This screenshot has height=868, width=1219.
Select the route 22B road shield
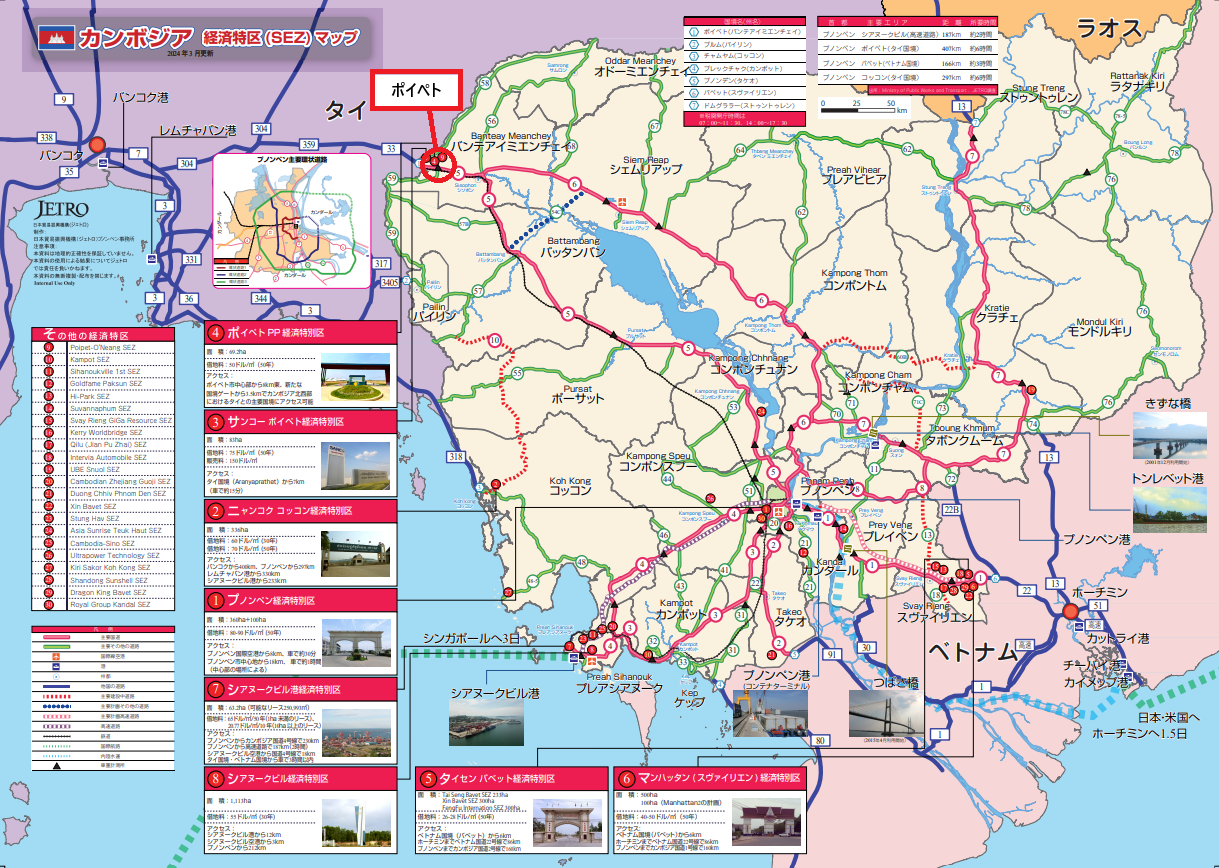point(951,510)
